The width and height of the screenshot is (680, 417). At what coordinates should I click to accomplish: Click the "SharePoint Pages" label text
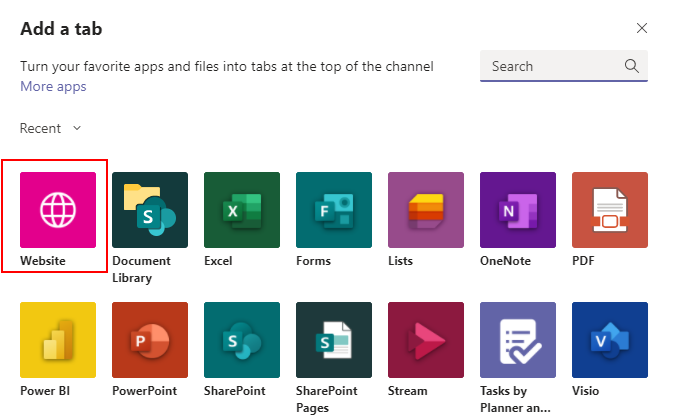point(327,399)
